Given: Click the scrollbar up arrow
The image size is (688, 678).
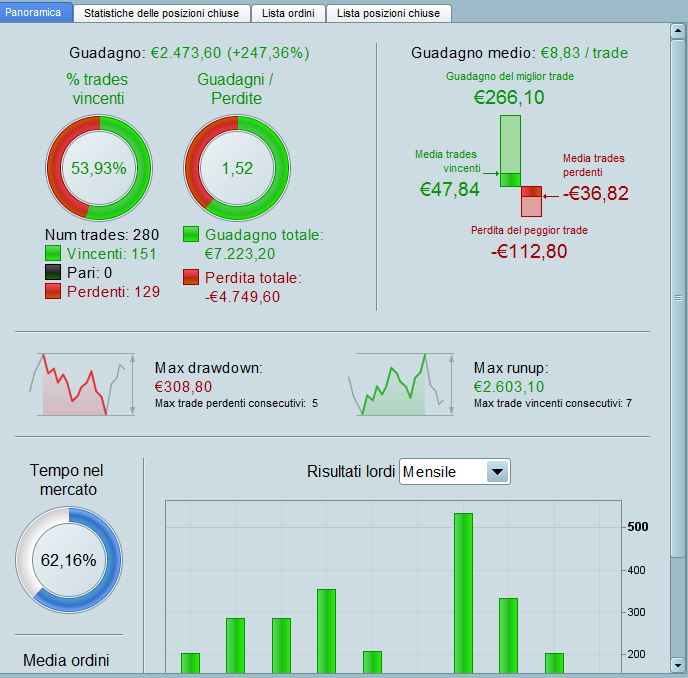Looking at the screenshot, I should coord(677,31).
